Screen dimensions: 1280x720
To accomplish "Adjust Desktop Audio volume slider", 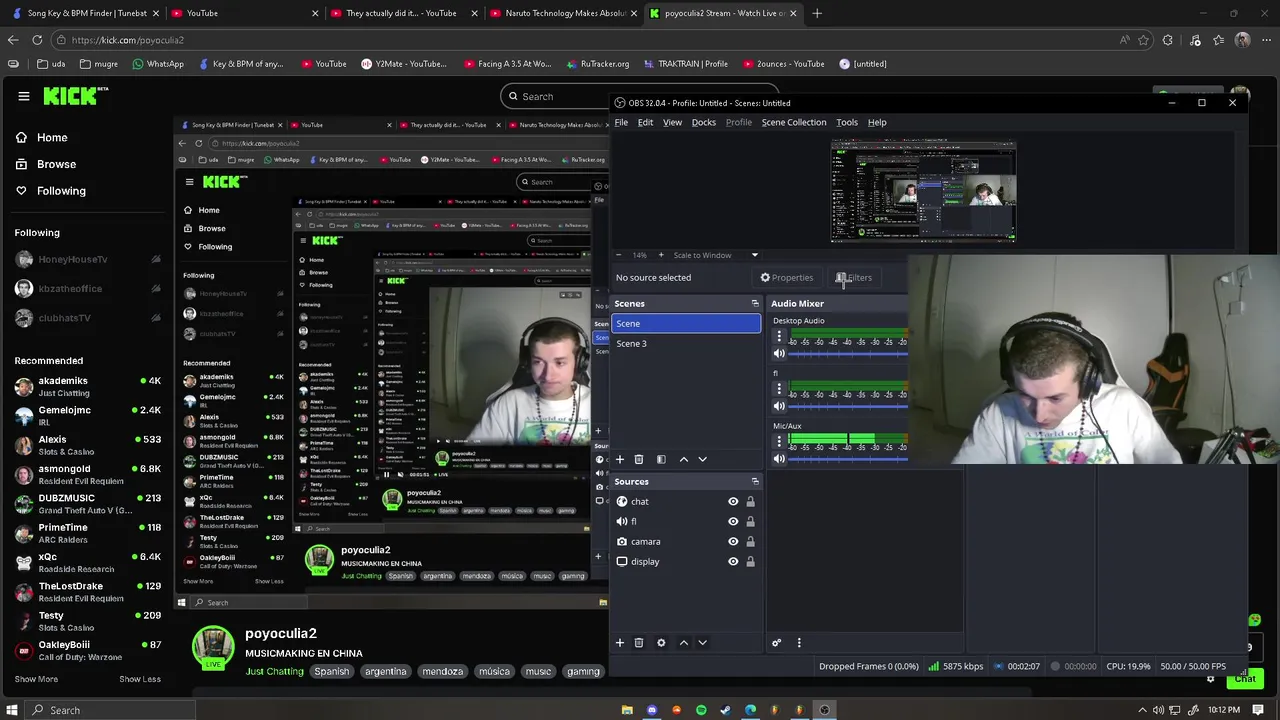I will click(848, 353).
